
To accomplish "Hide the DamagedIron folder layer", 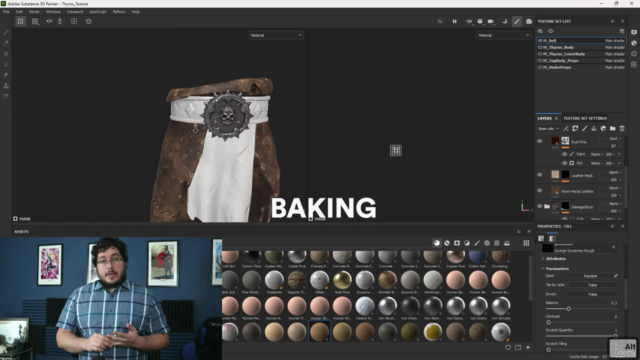I will [540, 206].
